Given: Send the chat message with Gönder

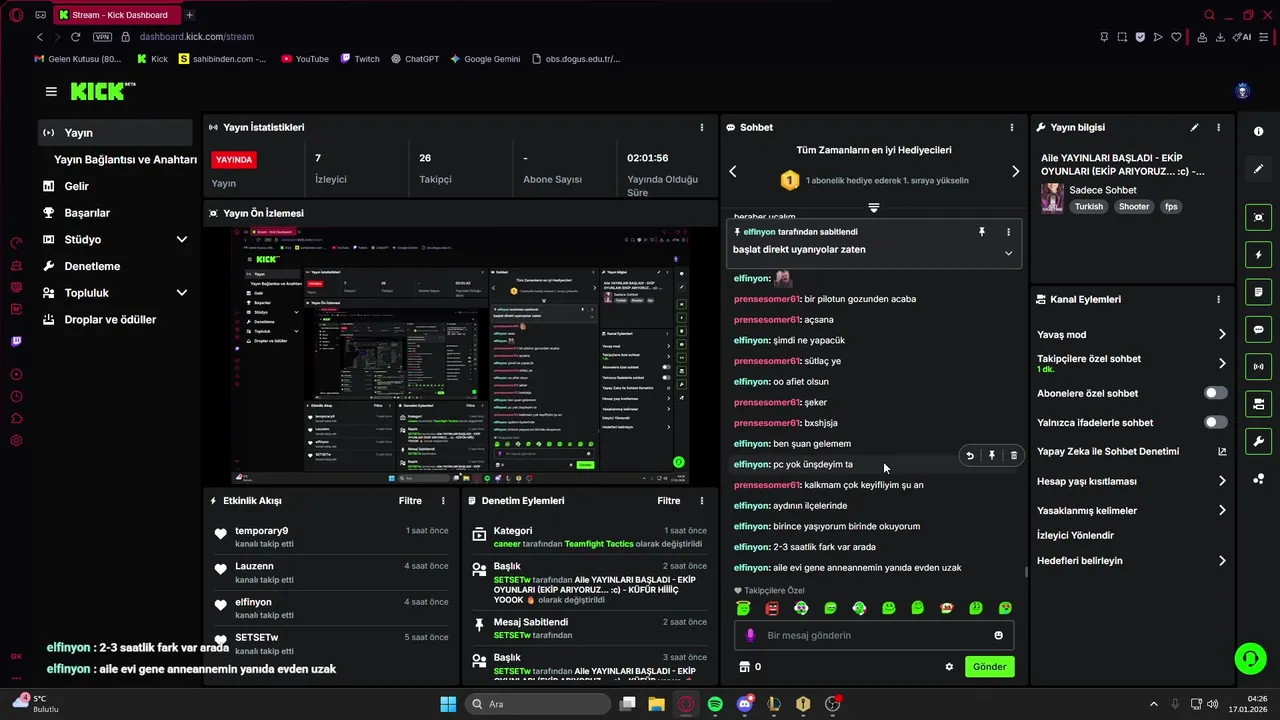Looking at the screenshot, I should 989,667.
